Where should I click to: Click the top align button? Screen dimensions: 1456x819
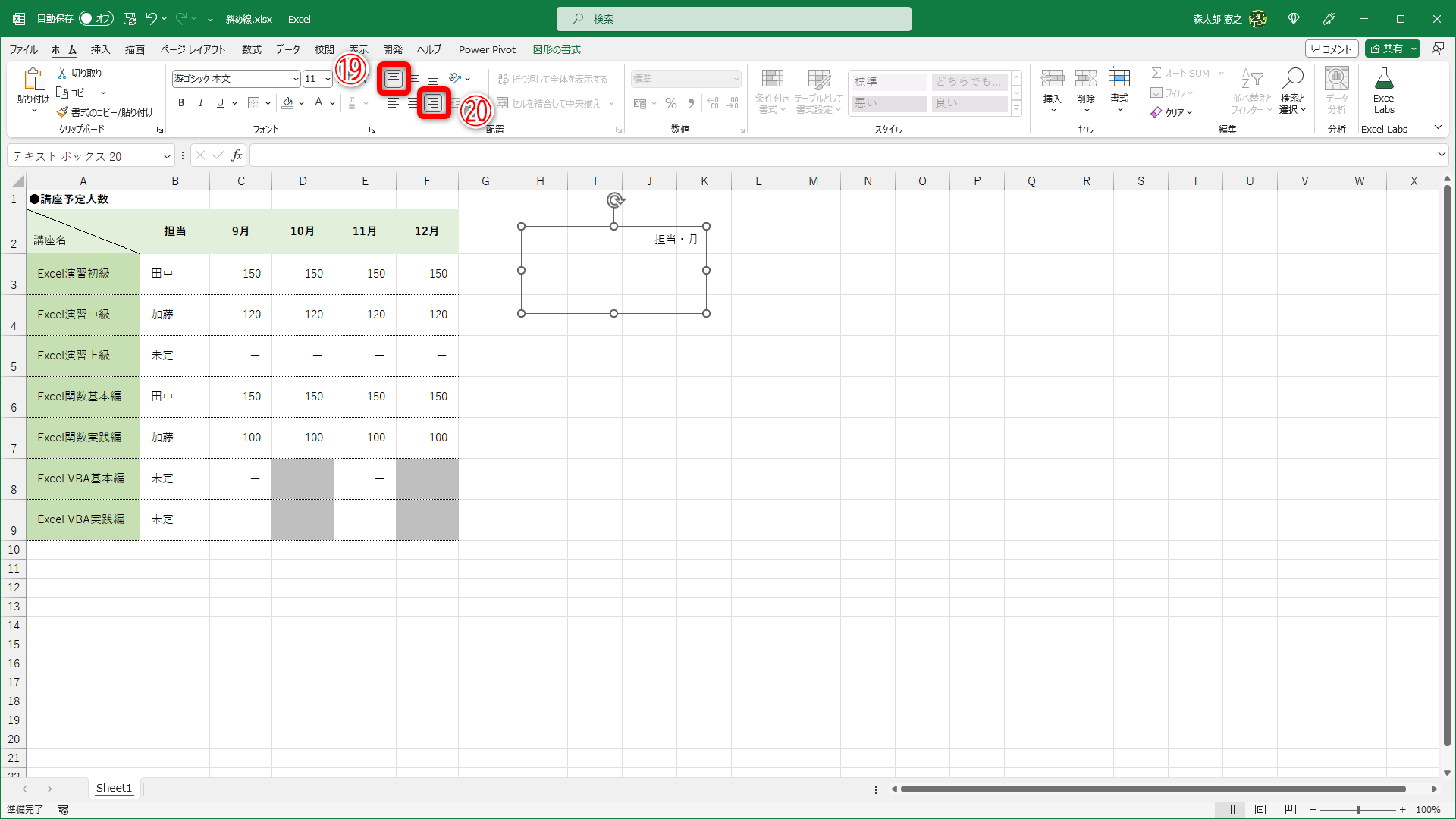(x=393, y=78)
